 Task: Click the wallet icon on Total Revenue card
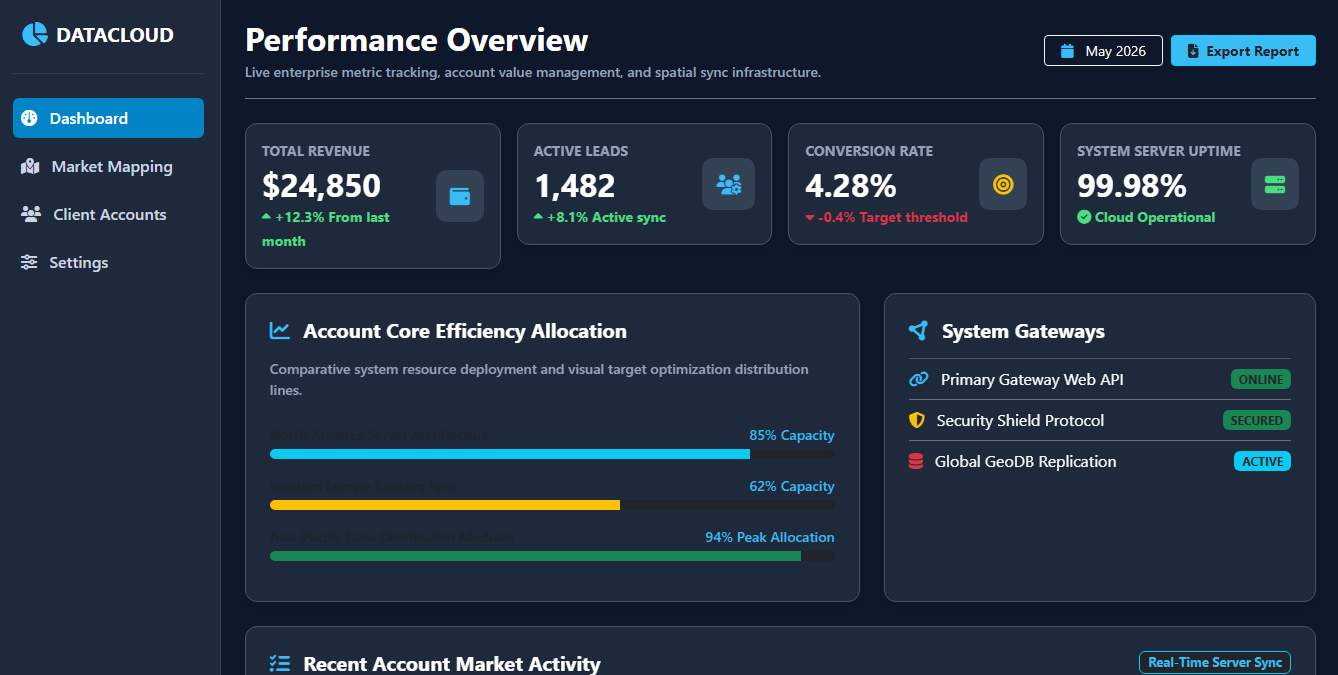pos(460,196)
